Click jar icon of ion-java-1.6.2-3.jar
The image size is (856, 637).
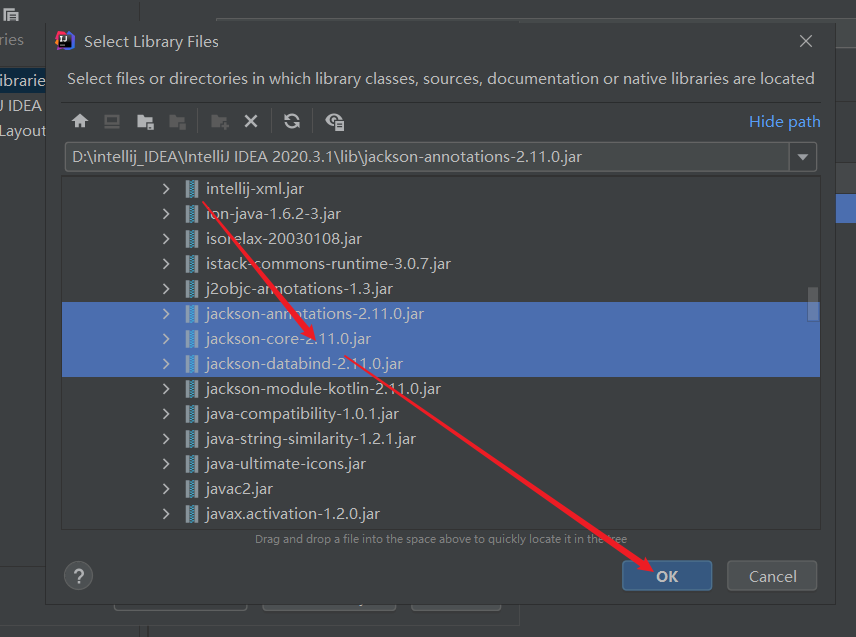pos(192,214)
